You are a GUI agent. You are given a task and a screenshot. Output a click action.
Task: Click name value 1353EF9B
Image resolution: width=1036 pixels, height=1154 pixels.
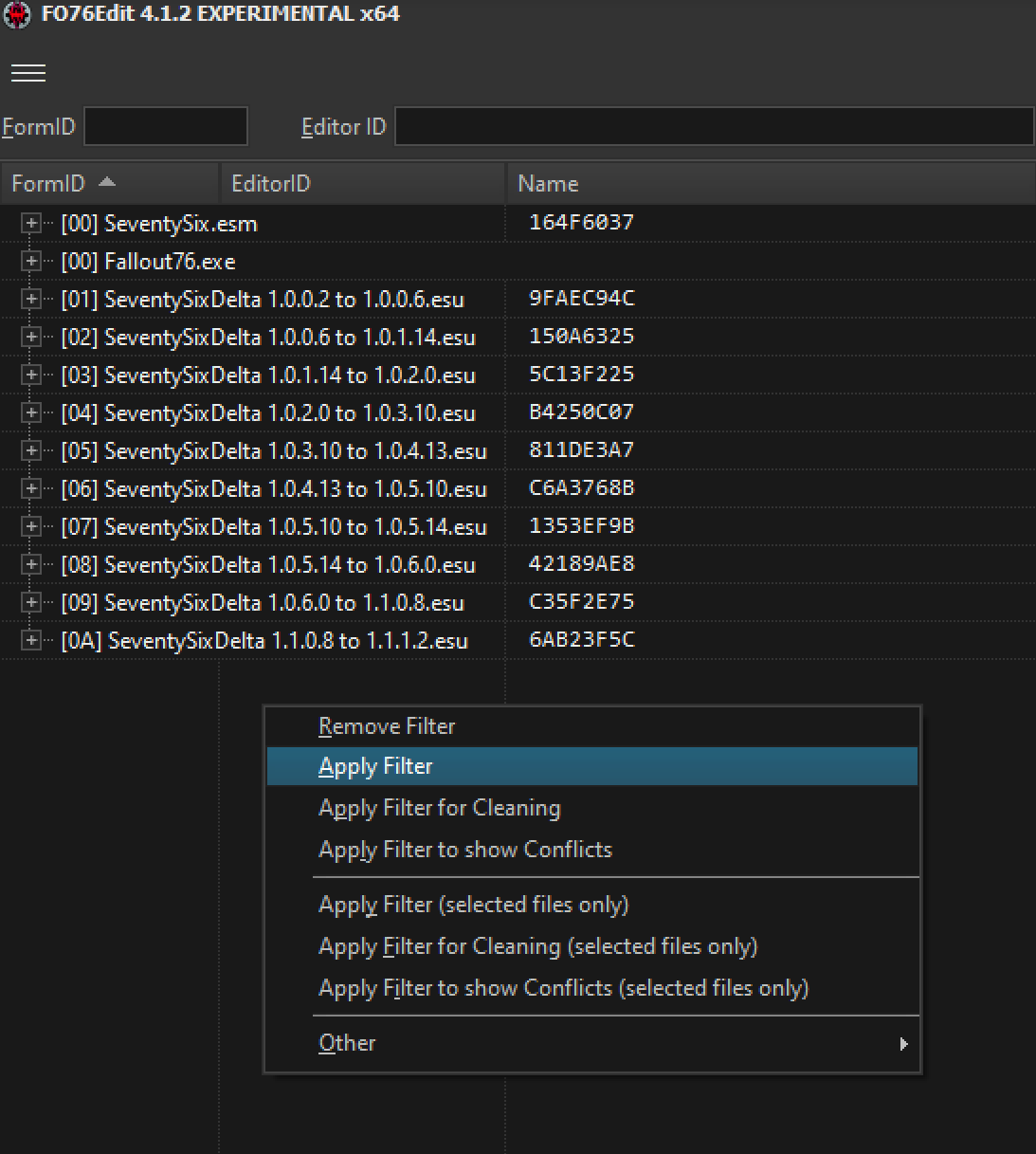tap(581, 525)
